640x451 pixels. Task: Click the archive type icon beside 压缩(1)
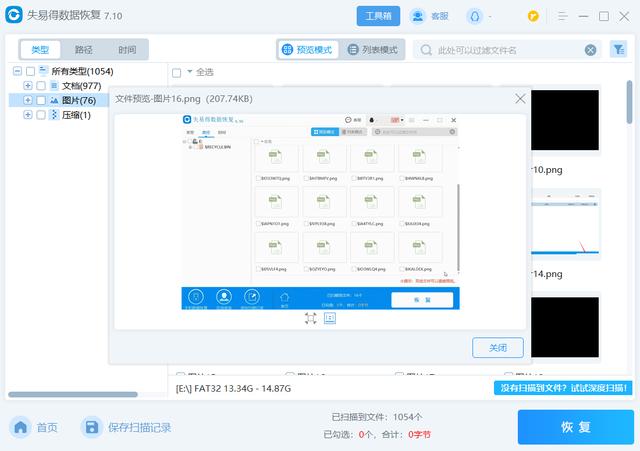(54, 115)
